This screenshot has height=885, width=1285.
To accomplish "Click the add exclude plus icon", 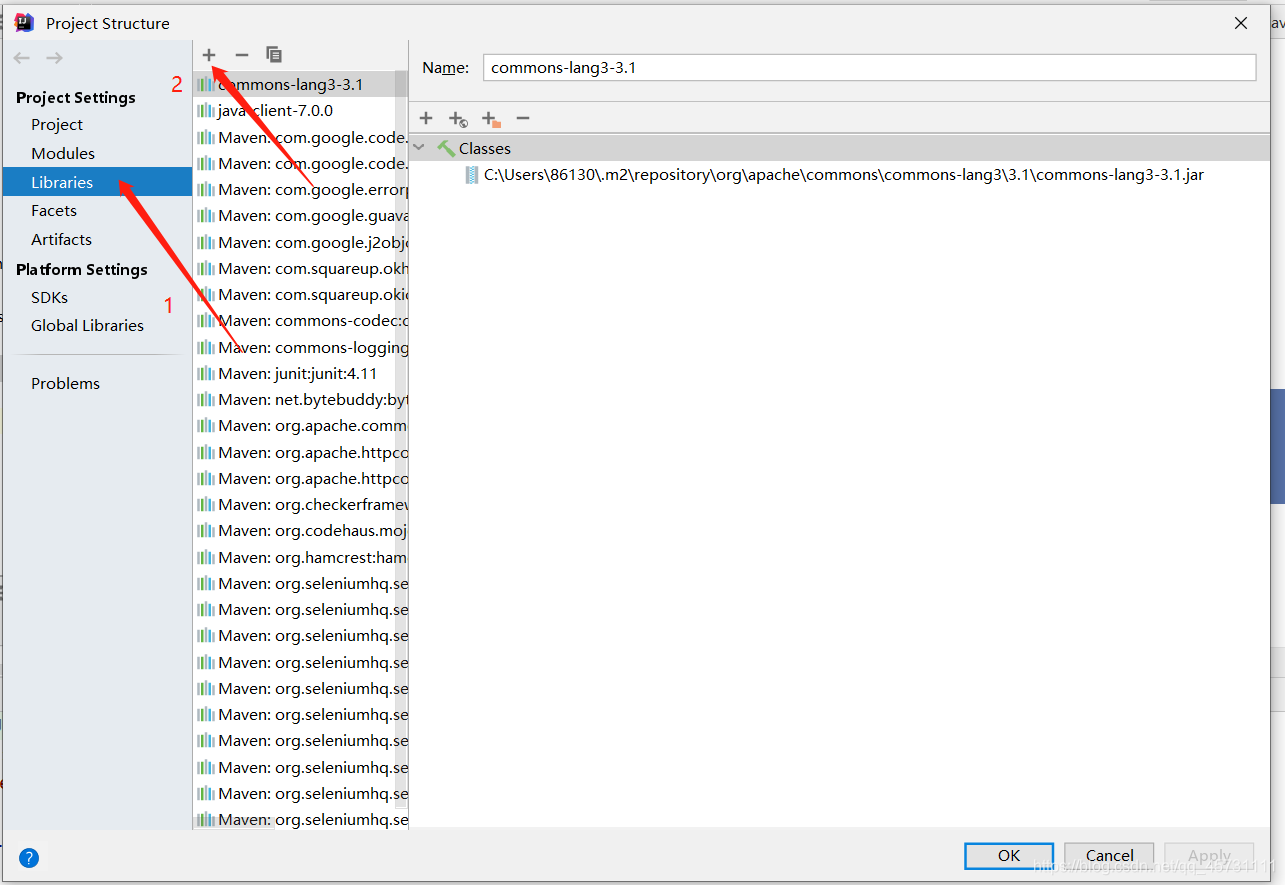I will (490, 119).
